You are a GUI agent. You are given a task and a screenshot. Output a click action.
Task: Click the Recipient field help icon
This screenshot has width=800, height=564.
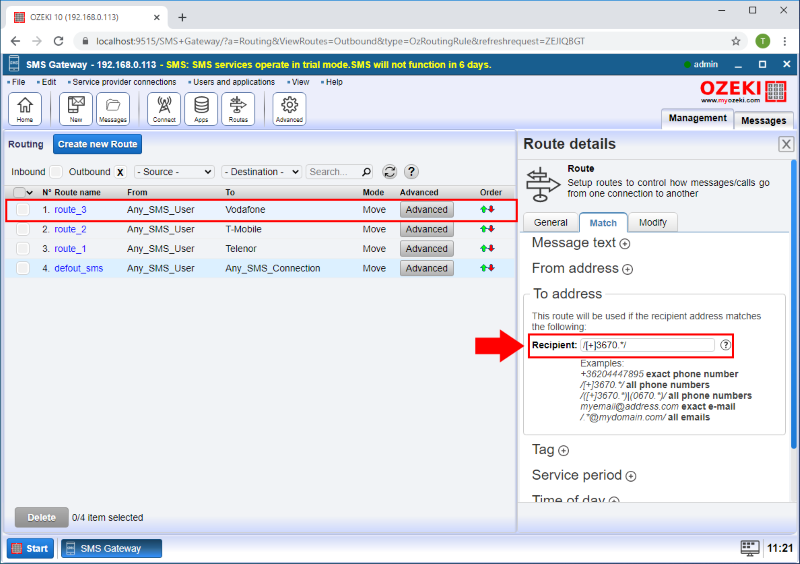(x=725, y=345)
